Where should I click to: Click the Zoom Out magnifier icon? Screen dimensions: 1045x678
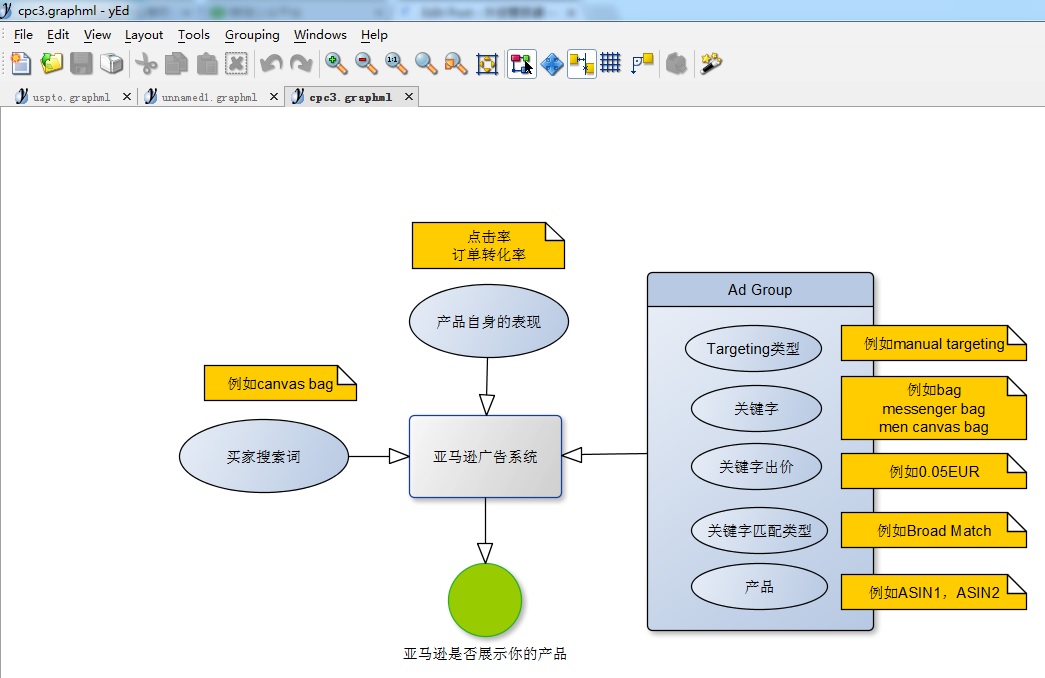point(366,64)
